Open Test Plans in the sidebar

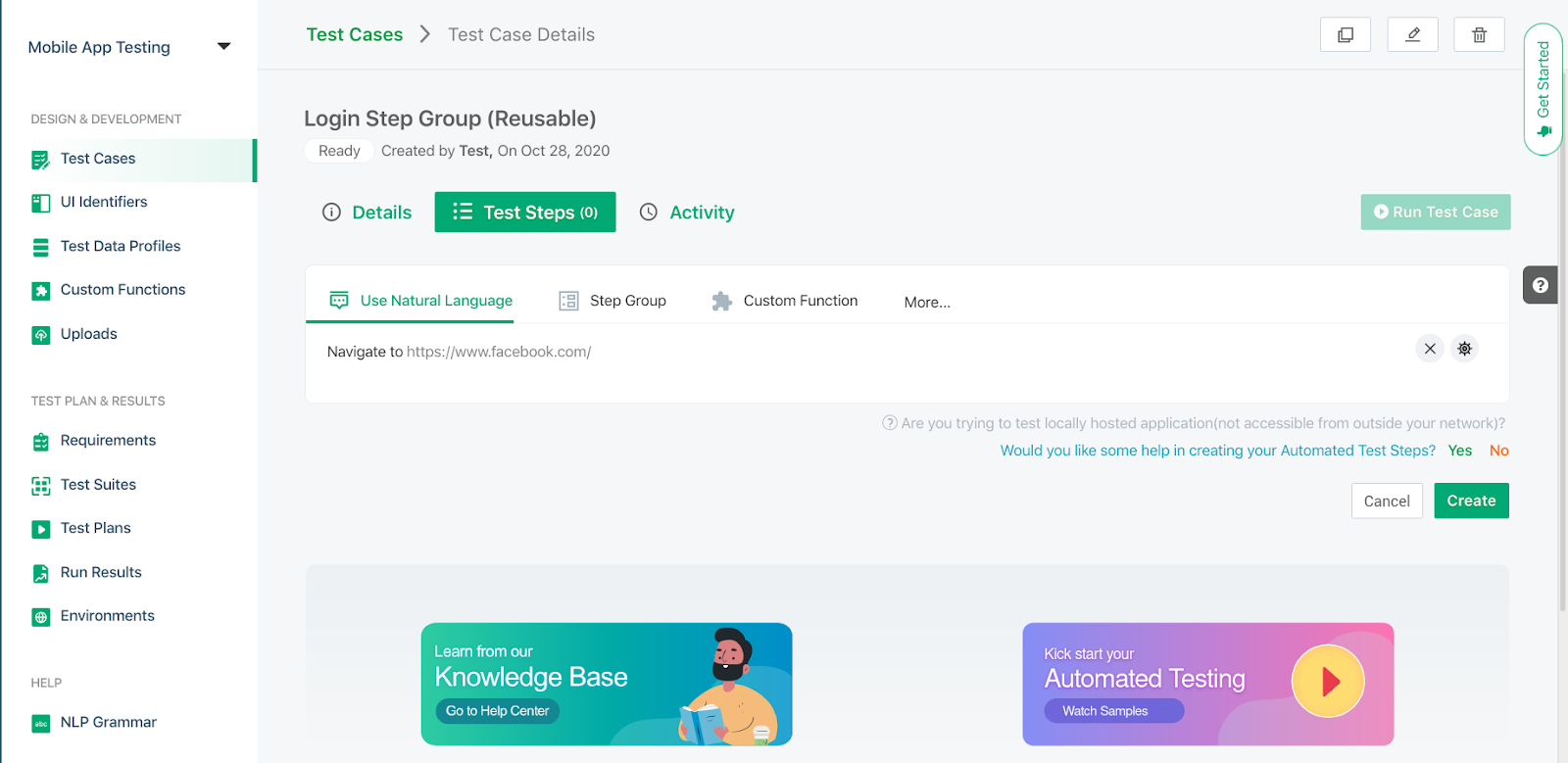(95, 528)
